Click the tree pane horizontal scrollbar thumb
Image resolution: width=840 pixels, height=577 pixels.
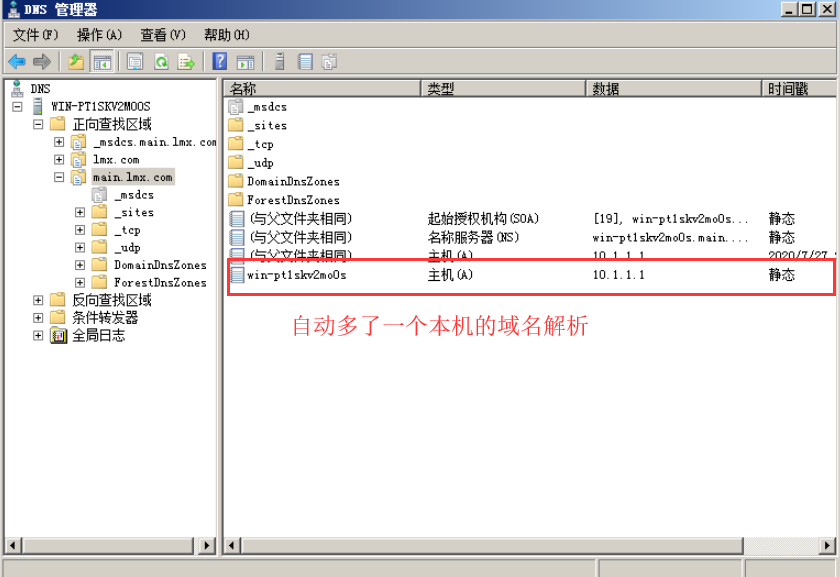107,546
